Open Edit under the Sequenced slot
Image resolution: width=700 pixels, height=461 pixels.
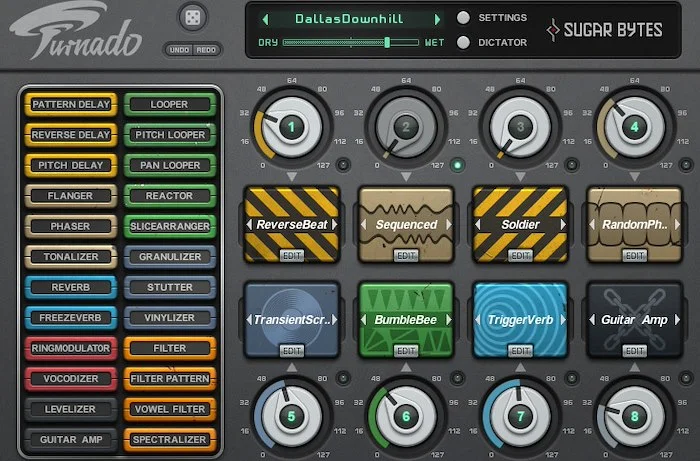coord(405,255)
